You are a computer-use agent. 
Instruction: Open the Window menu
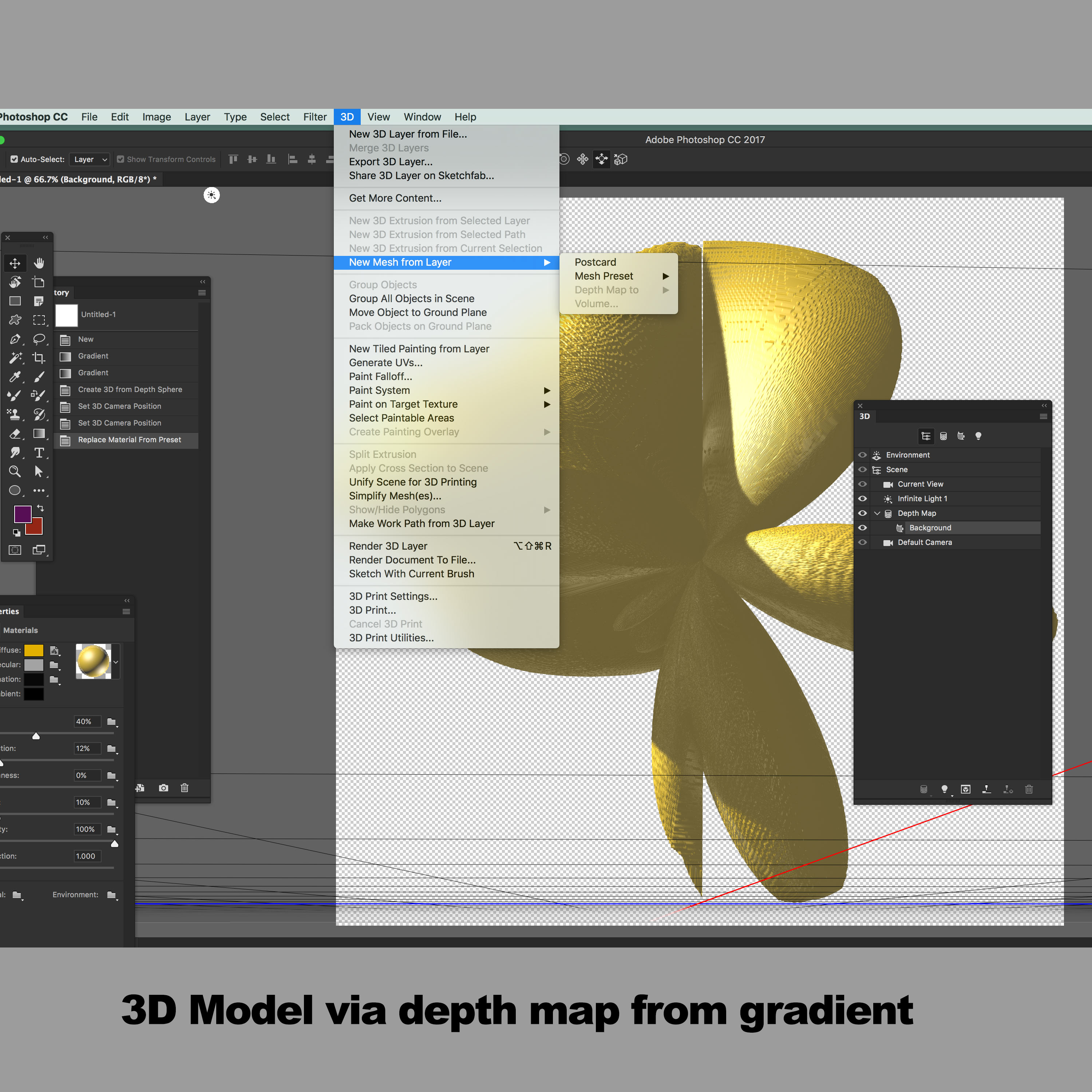click(422, 117)
